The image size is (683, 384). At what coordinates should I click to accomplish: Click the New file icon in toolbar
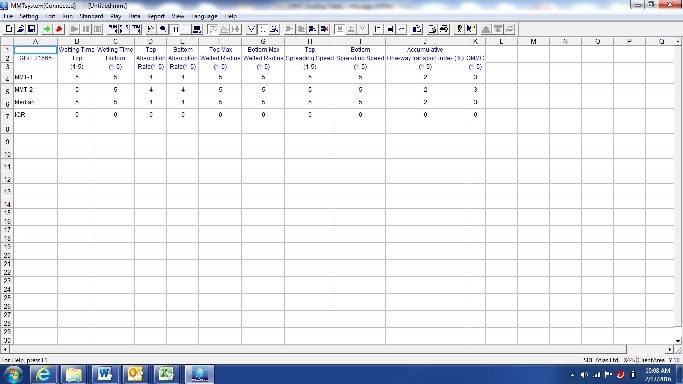[x=8, y=29]
